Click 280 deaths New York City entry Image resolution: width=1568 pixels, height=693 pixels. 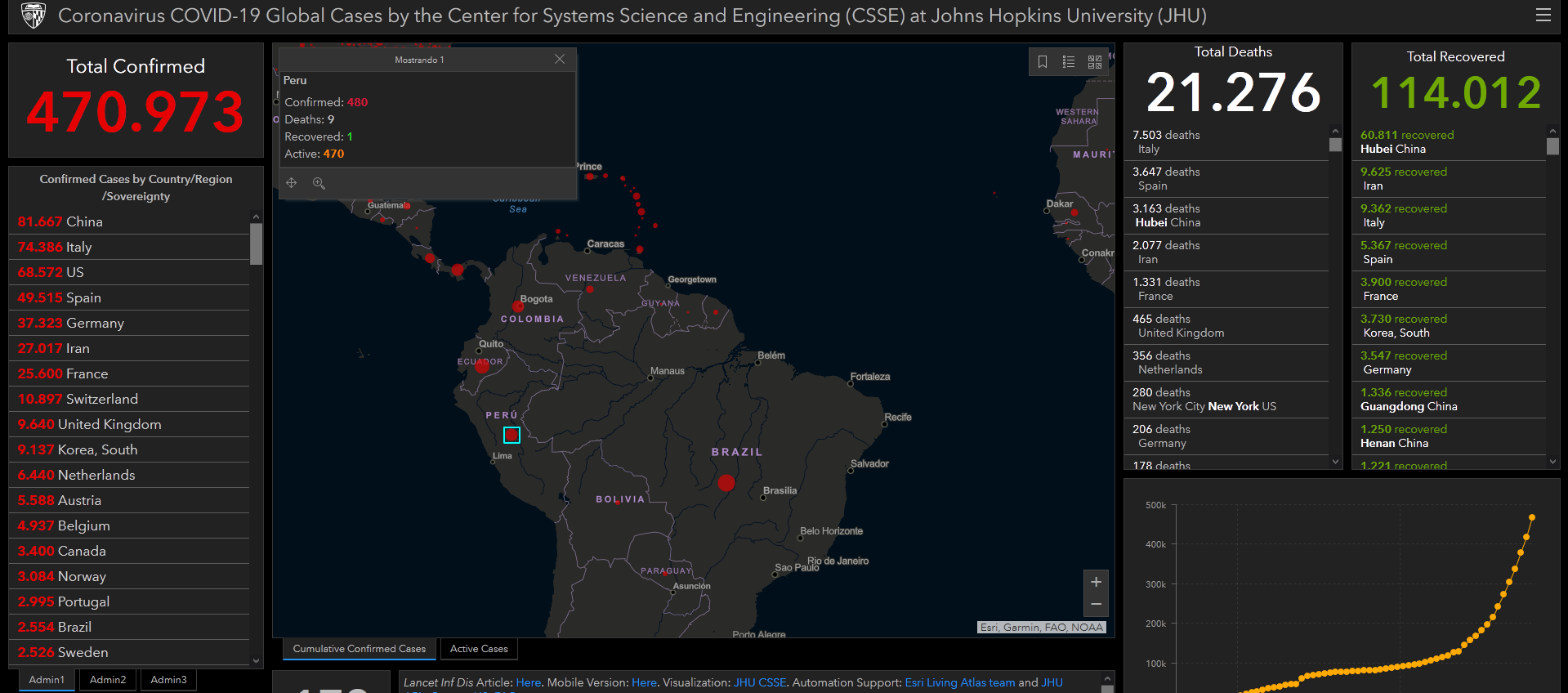1227,400
